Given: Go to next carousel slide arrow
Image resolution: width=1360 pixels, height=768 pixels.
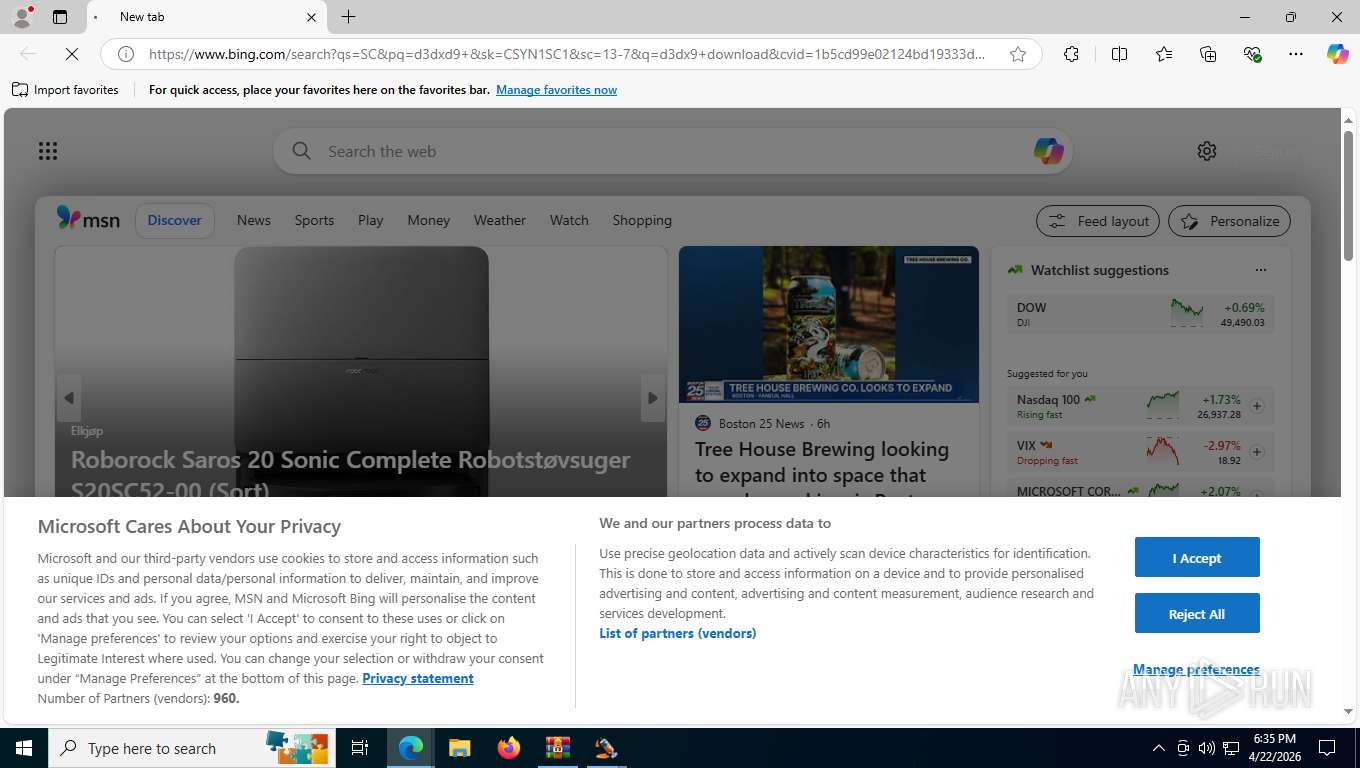Looking at the screenshot, I should pos(652,398).
